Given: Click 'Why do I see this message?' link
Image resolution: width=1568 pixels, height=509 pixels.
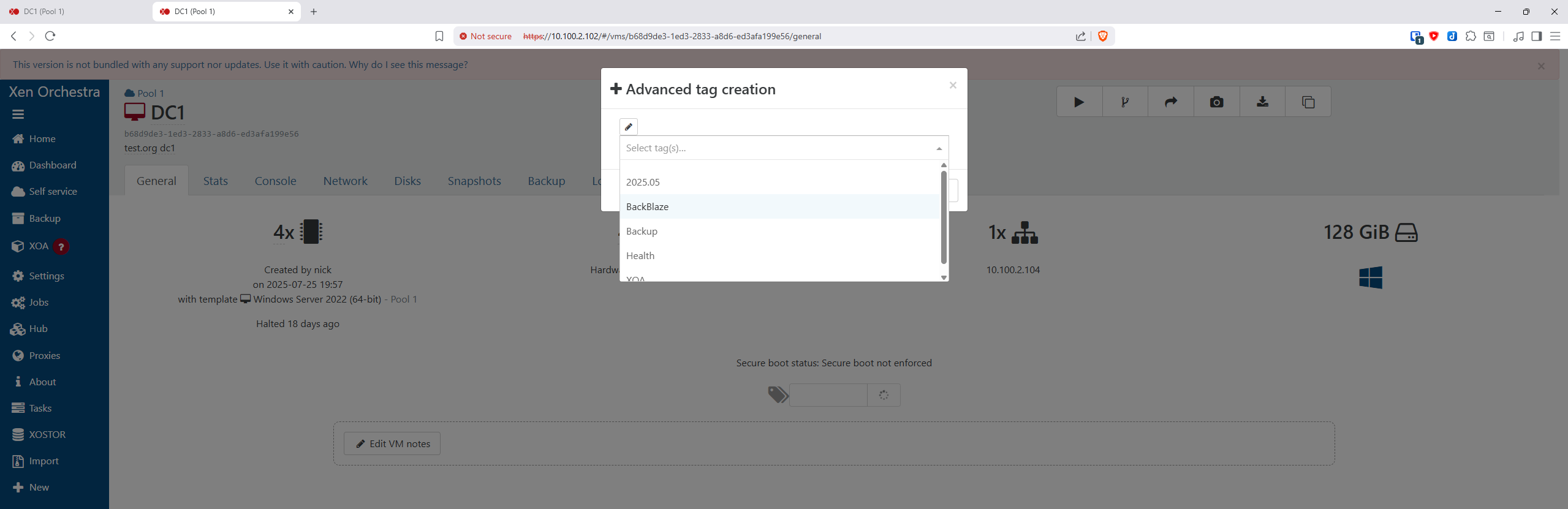Looking at the screenshot, I should tap(409, 65).
